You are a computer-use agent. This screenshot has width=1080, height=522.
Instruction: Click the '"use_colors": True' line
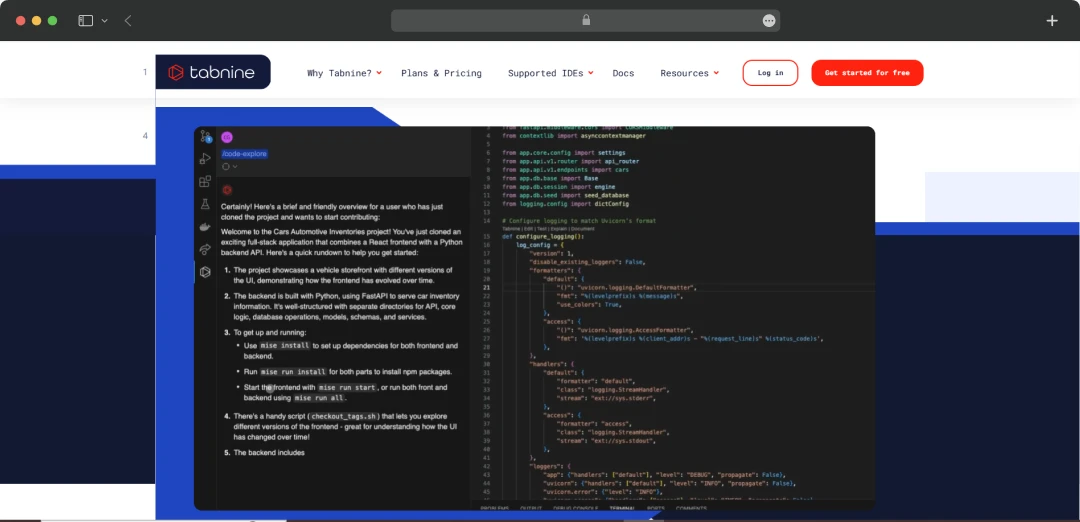589,304
